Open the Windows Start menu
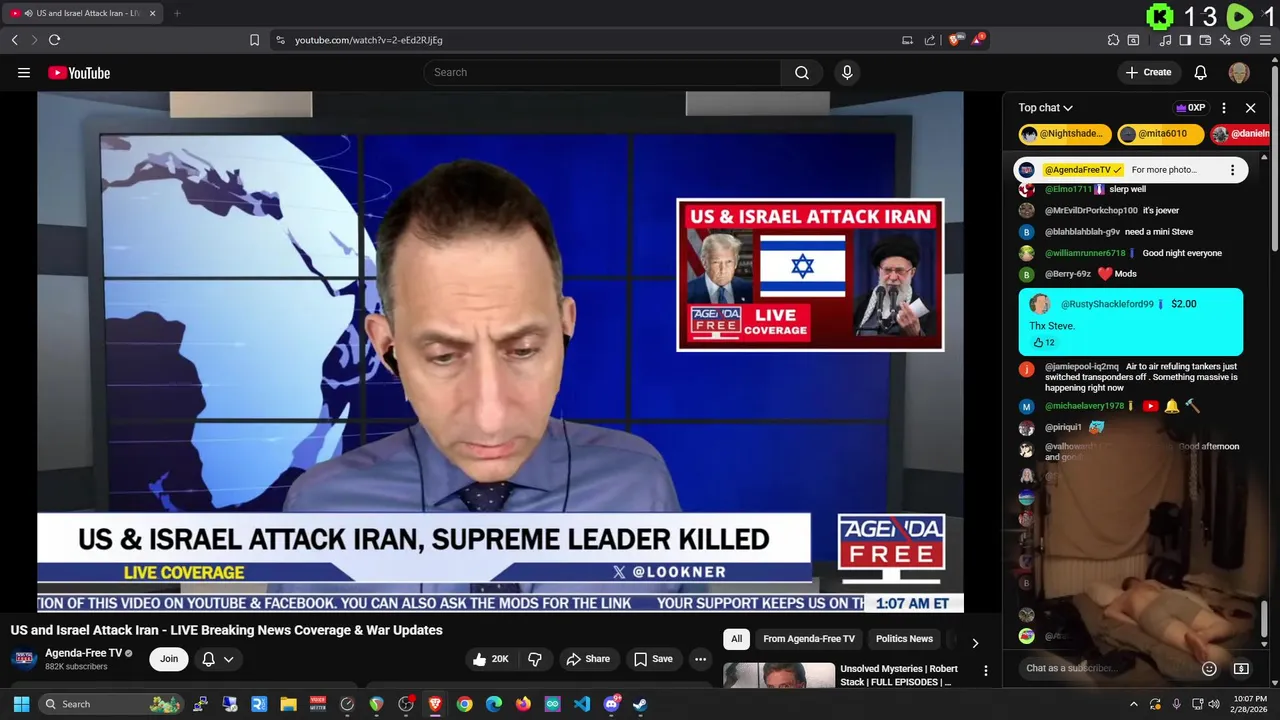 (x=21, y=704)
